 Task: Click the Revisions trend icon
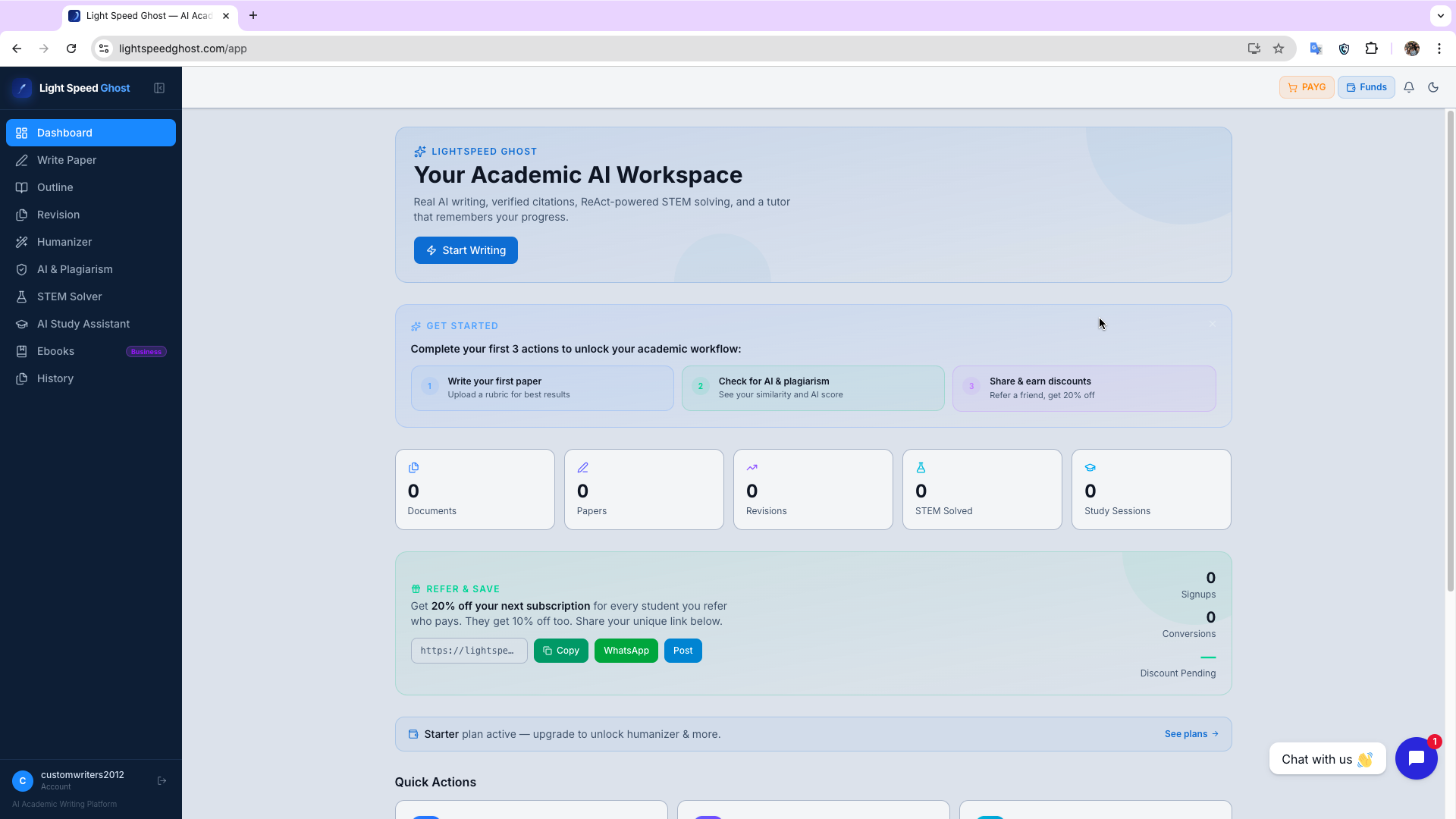(752, 468)
